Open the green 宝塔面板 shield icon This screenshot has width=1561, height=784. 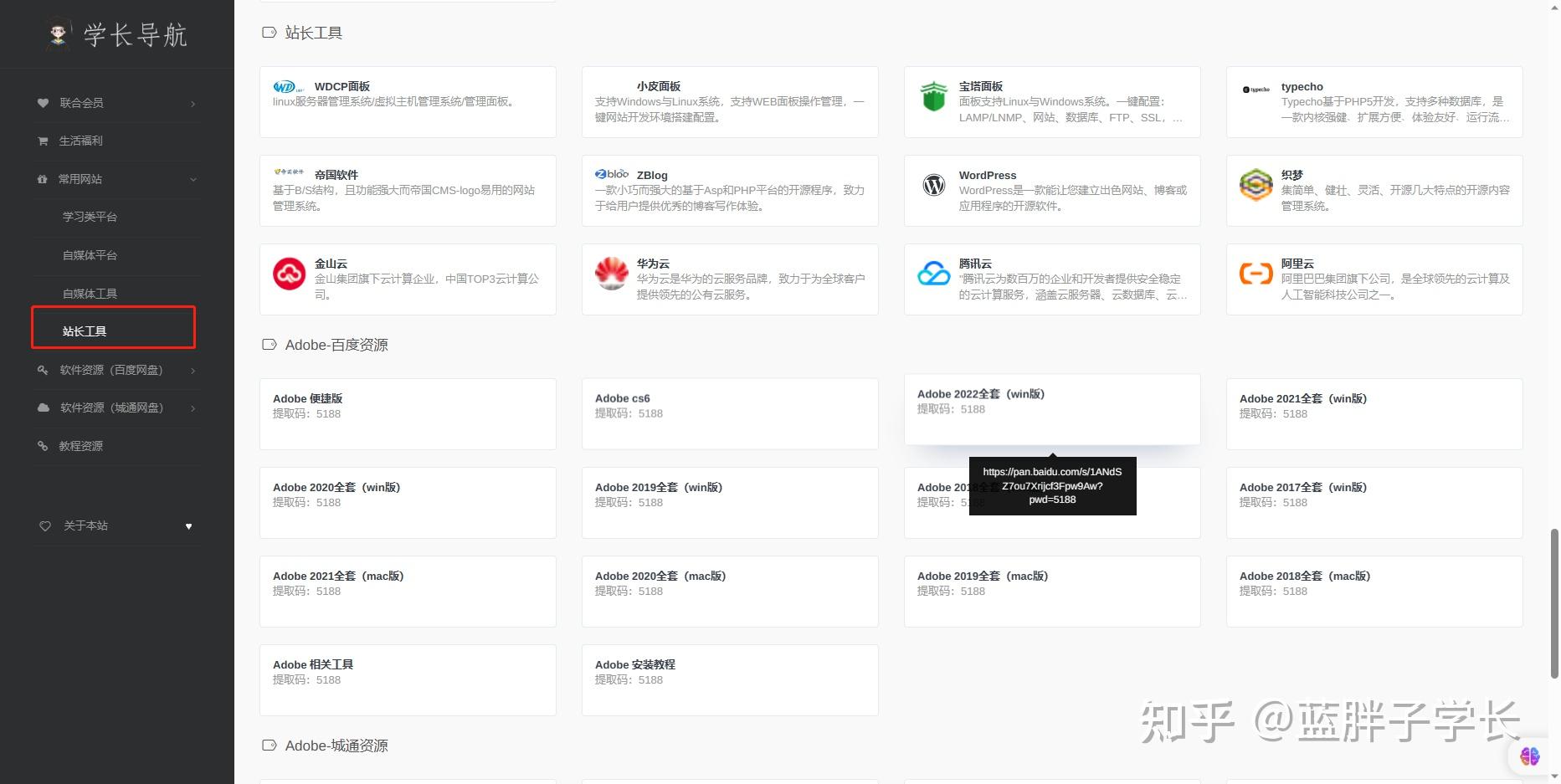[x=933, y=96]
